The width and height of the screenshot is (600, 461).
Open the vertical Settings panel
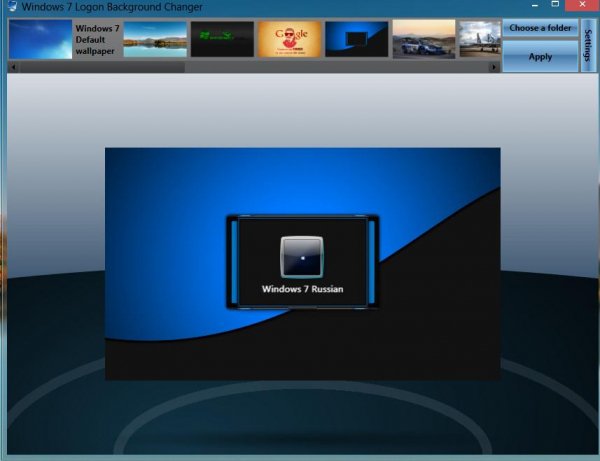[x=589, y=46]
